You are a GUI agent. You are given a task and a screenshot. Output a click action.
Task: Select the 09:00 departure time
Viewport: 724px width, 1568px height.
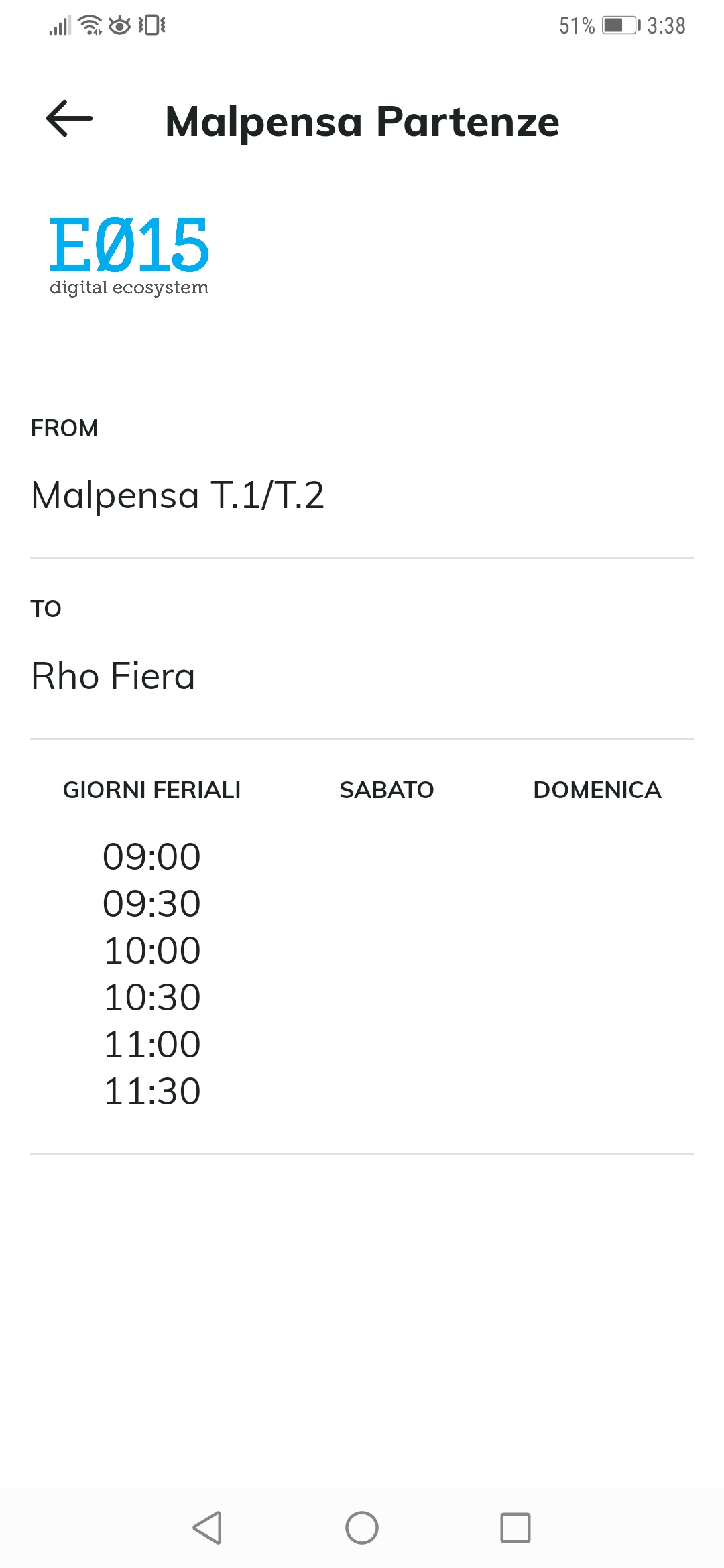(x=152, y=856)
